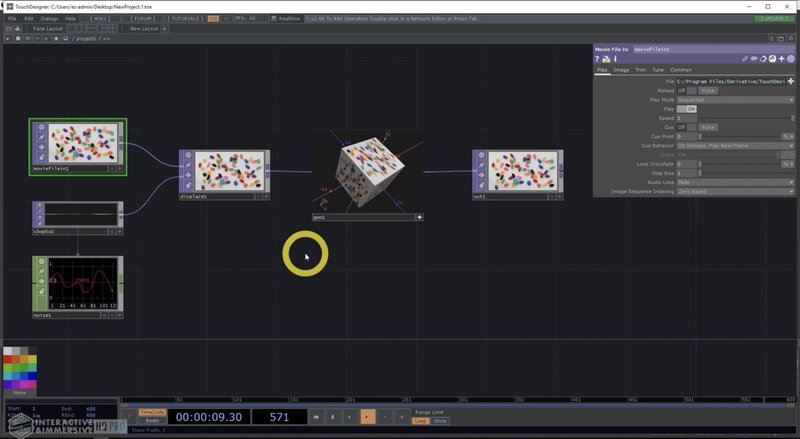This screenshot has width=800, height=439.
Task: Toggle the viewer flag on displace1 node
Action: coord(188,155)
